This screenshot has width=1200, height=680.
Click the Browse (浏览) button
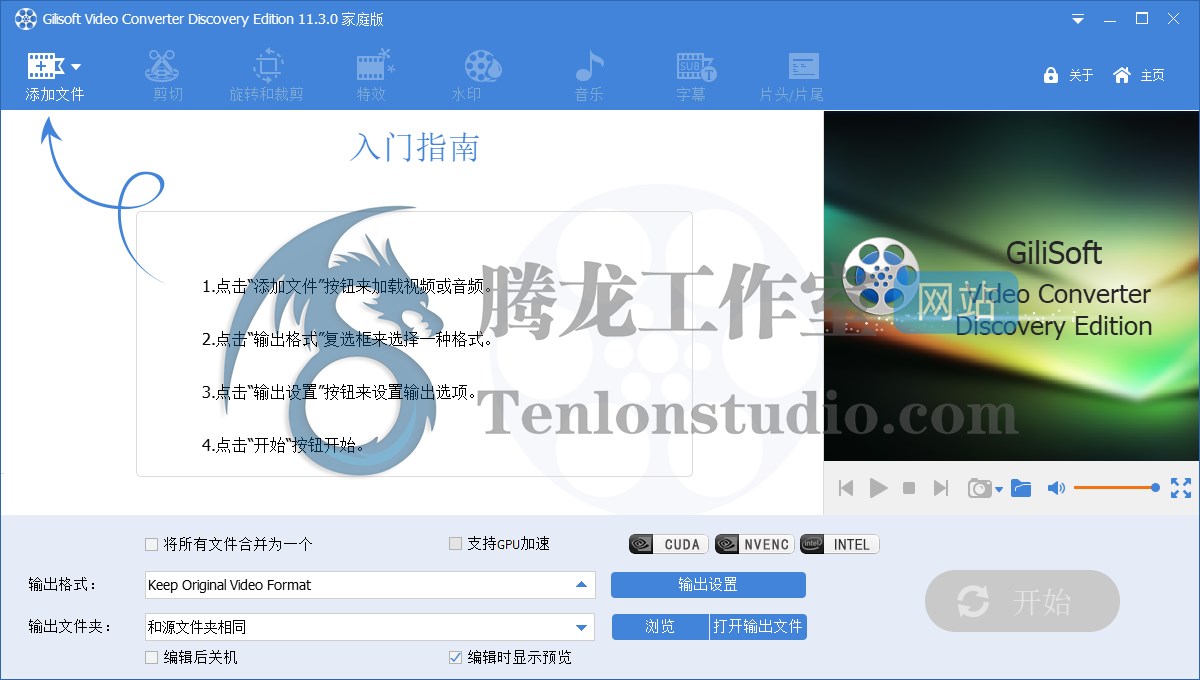660,627
